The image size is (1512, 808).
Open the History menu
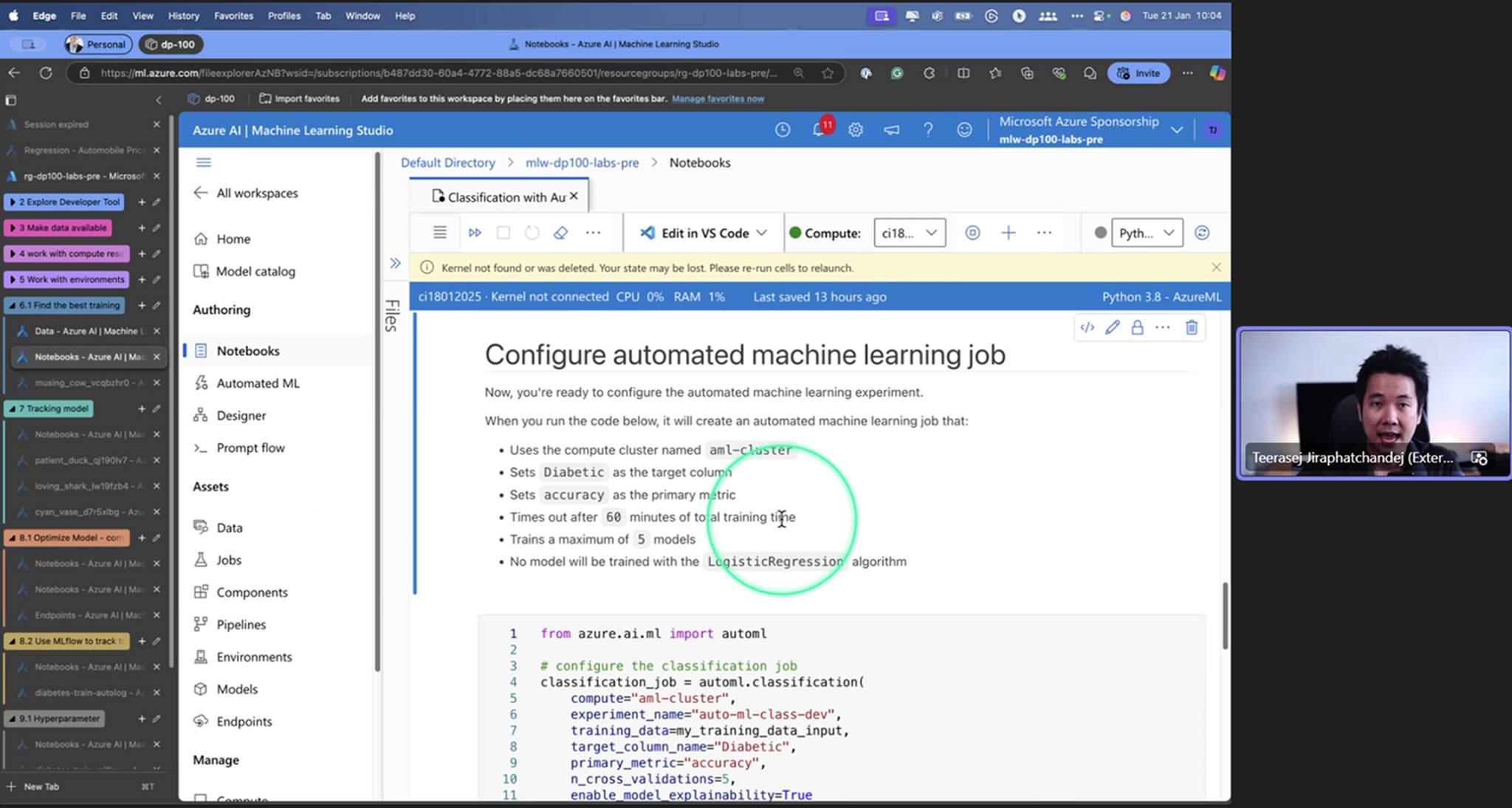pos(184,16)
